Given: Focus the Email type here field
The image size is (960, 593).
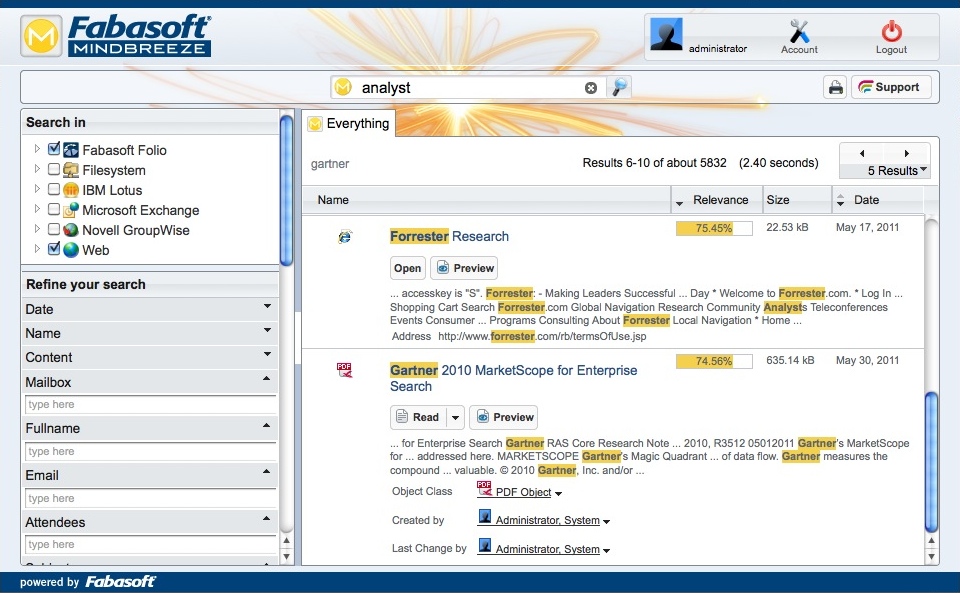Looking at the screenshot, I should pos(151,499).
